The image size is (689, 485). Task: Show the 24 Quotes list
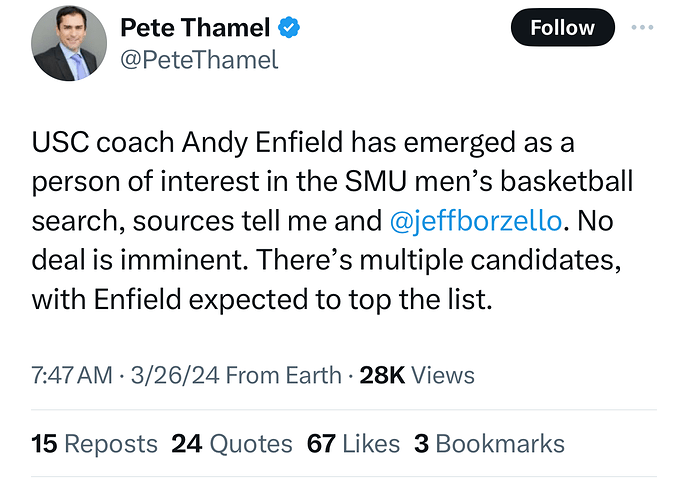pos(232,444)
